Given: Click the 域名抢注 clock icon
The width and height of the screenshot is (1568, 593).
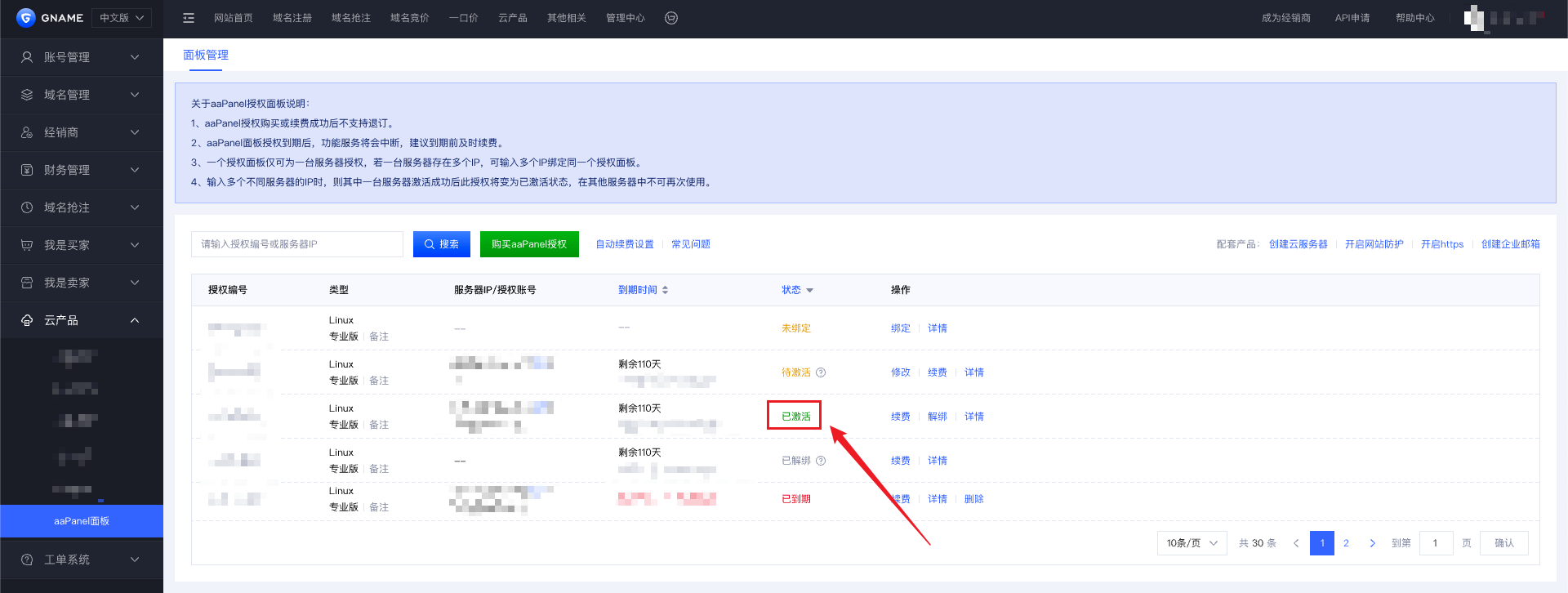Looking at the screenshot, I should [27, 207].
